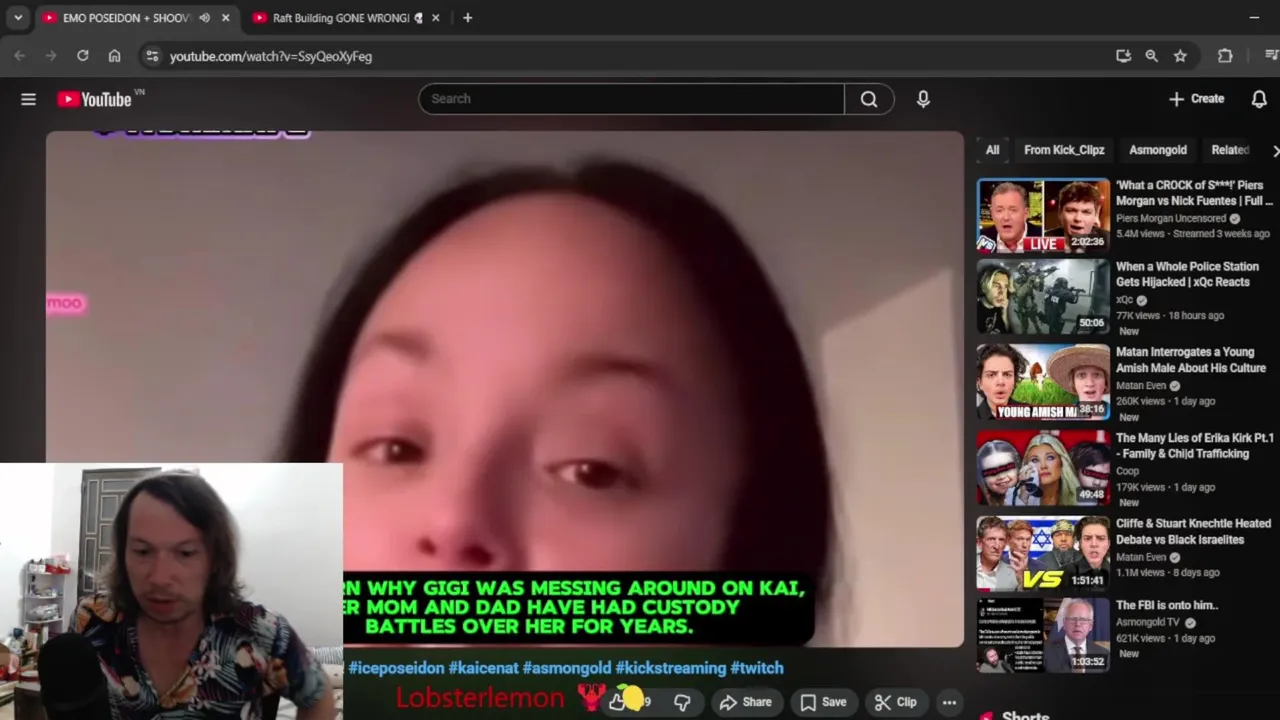The width and height of the screenshot is (1280, 720).
Task: Visit the Asmongold TV channel link
Action: coord(1148,622)
